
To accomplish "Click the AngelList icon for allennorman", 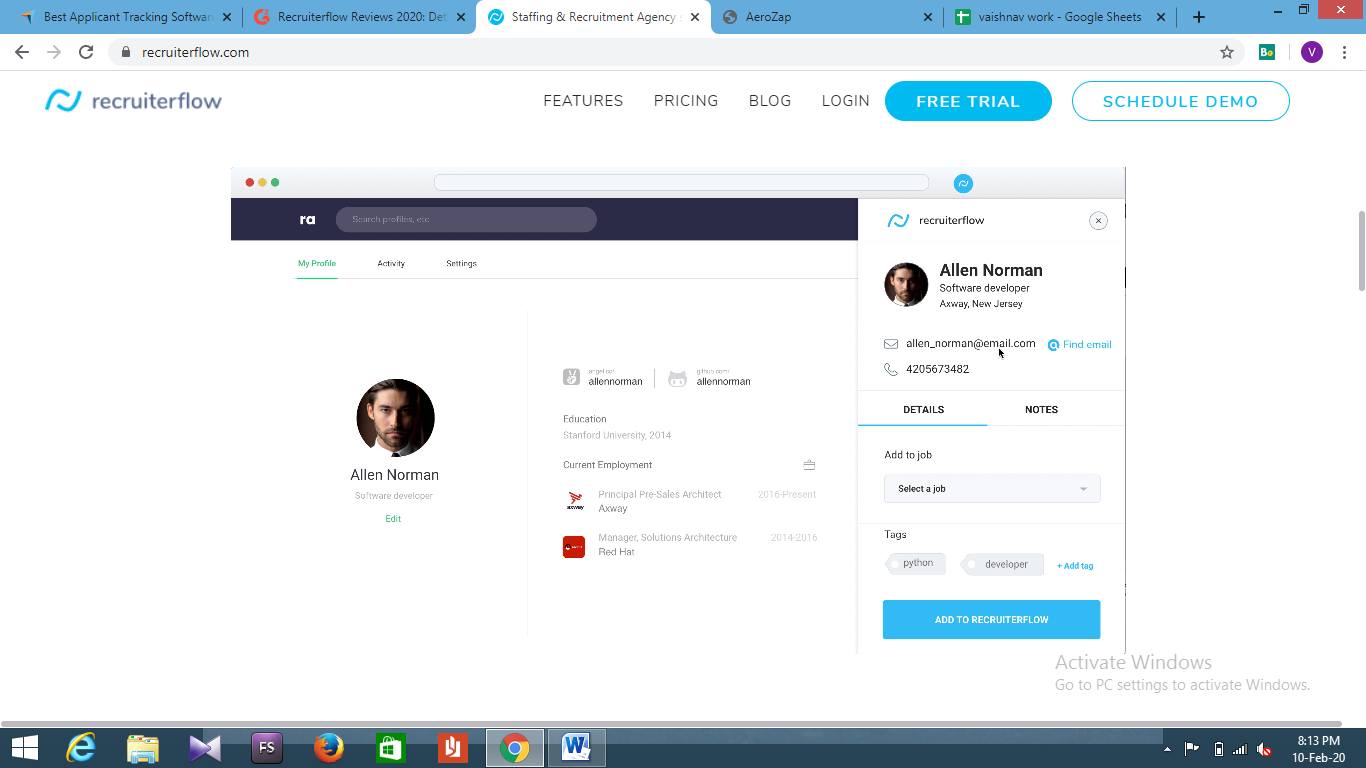I will click(572, 377).
